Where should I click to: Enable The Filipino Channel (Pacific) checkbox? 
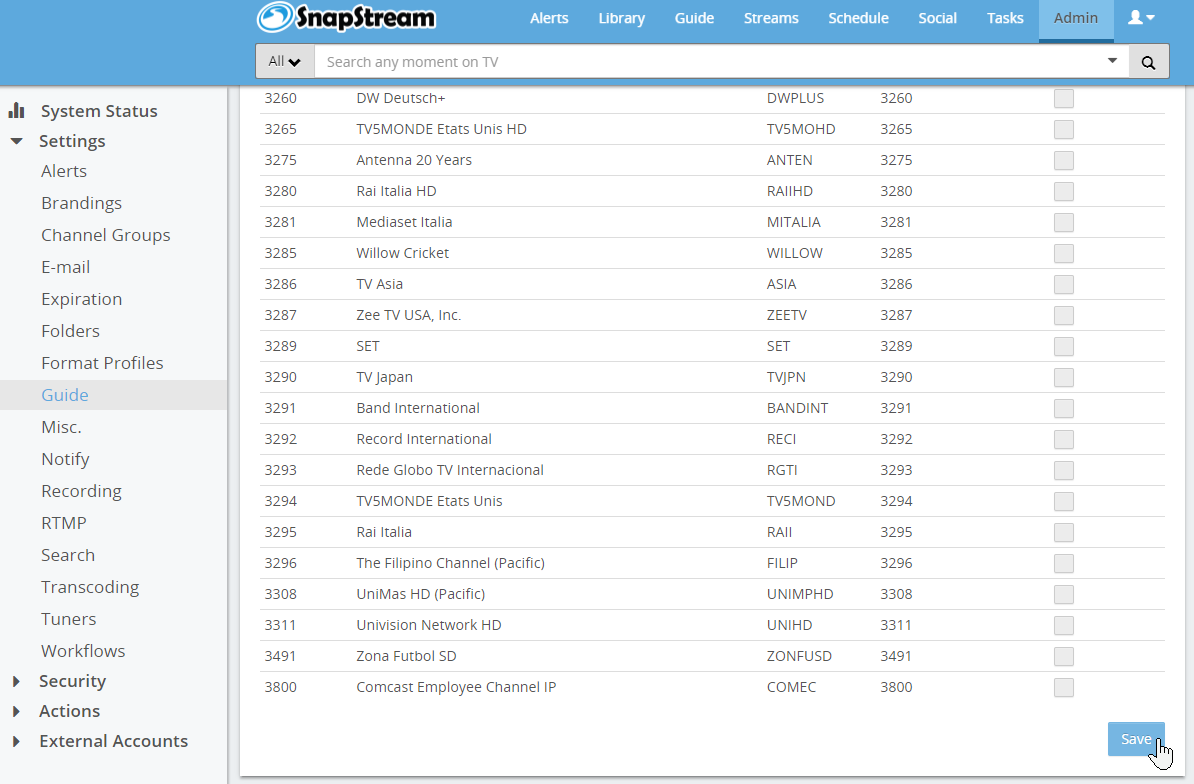coord(1064,563)
